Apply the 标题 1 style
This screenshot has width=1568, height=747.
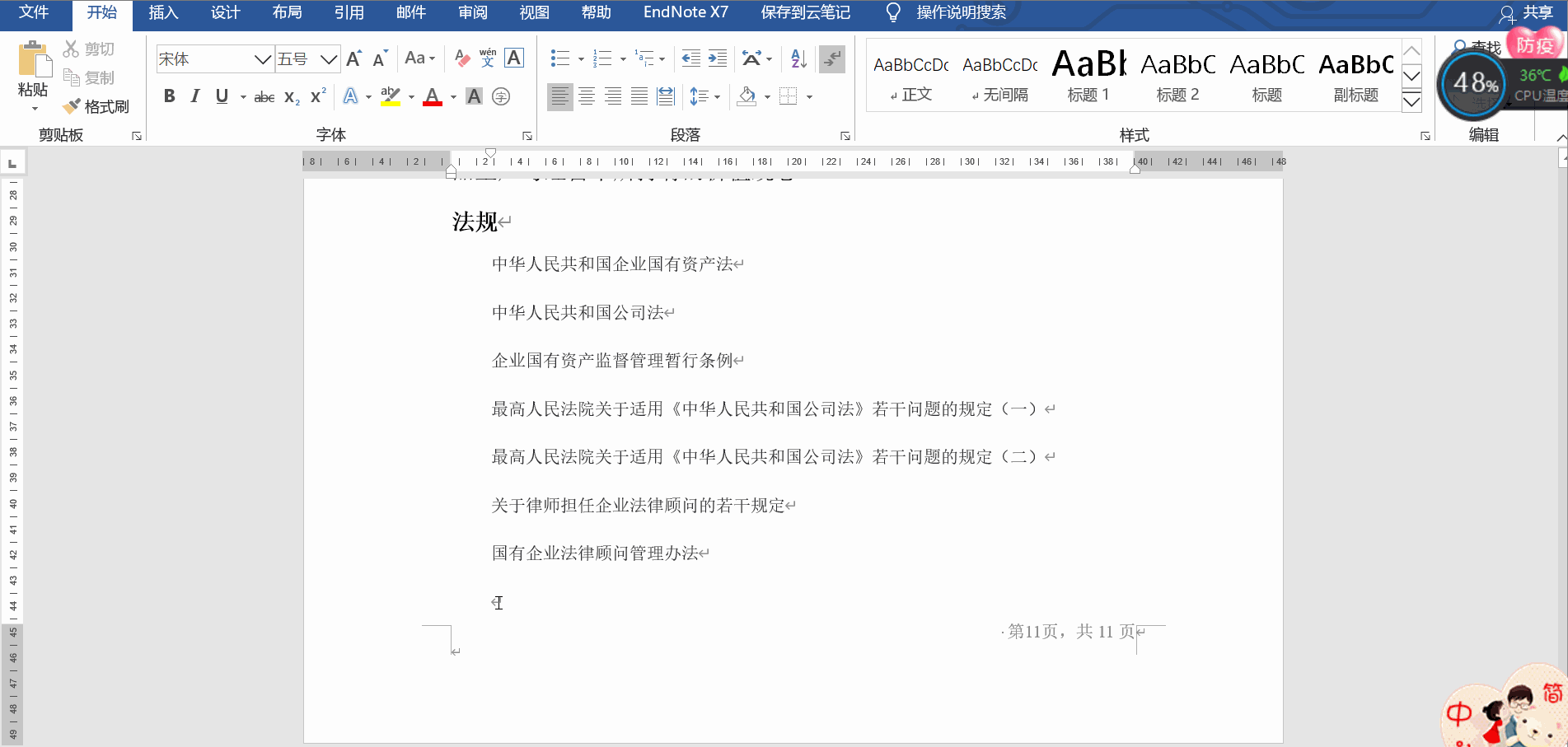(1088, 74)
